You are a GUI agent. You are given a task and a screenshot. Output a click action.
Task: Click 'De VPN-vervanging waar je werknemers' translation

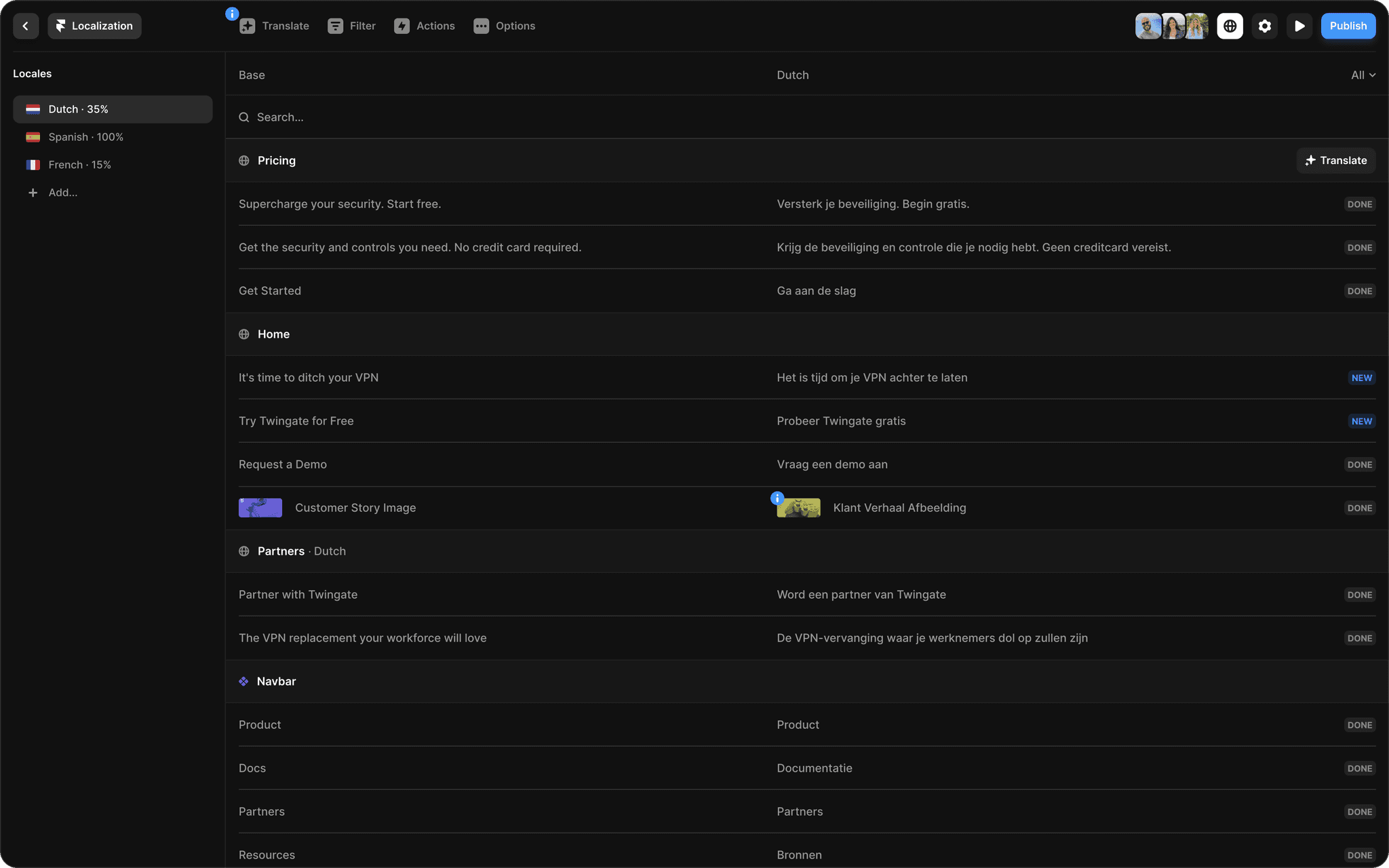933,638
